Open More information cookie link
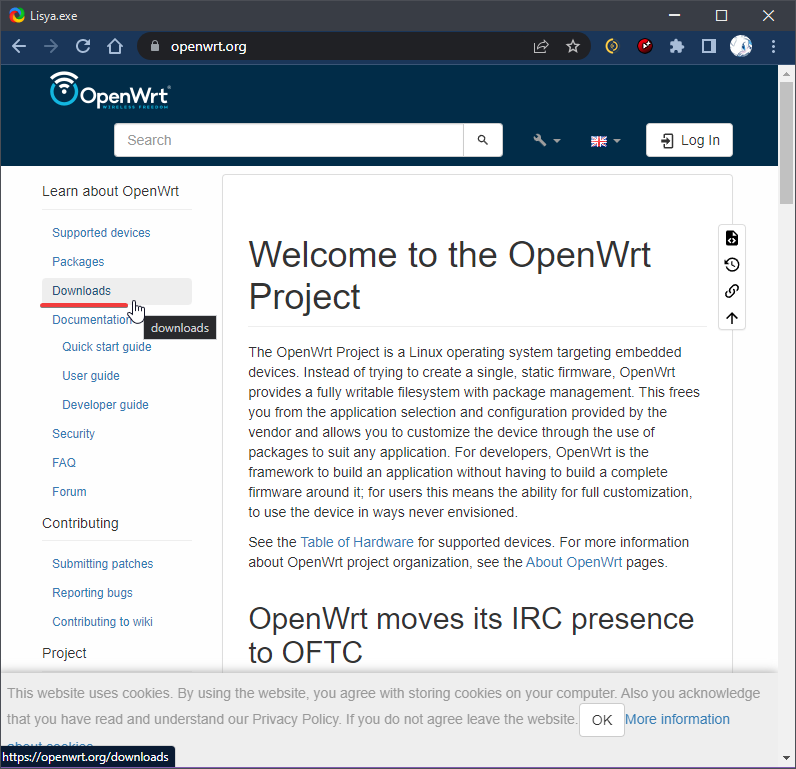The image size is (796, 769). click(677, 719)
